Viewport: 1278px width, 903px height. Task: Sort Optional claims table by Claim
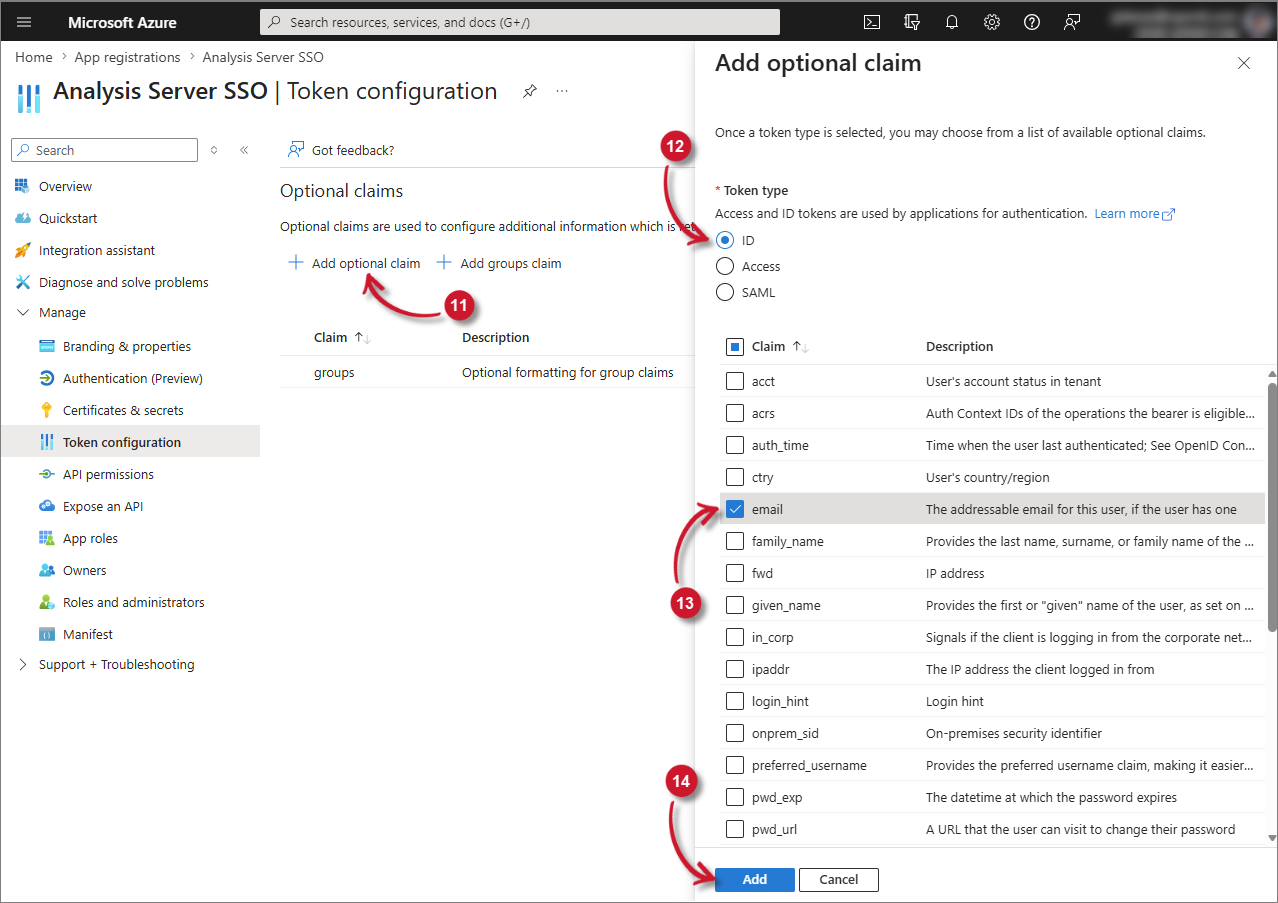342,338
